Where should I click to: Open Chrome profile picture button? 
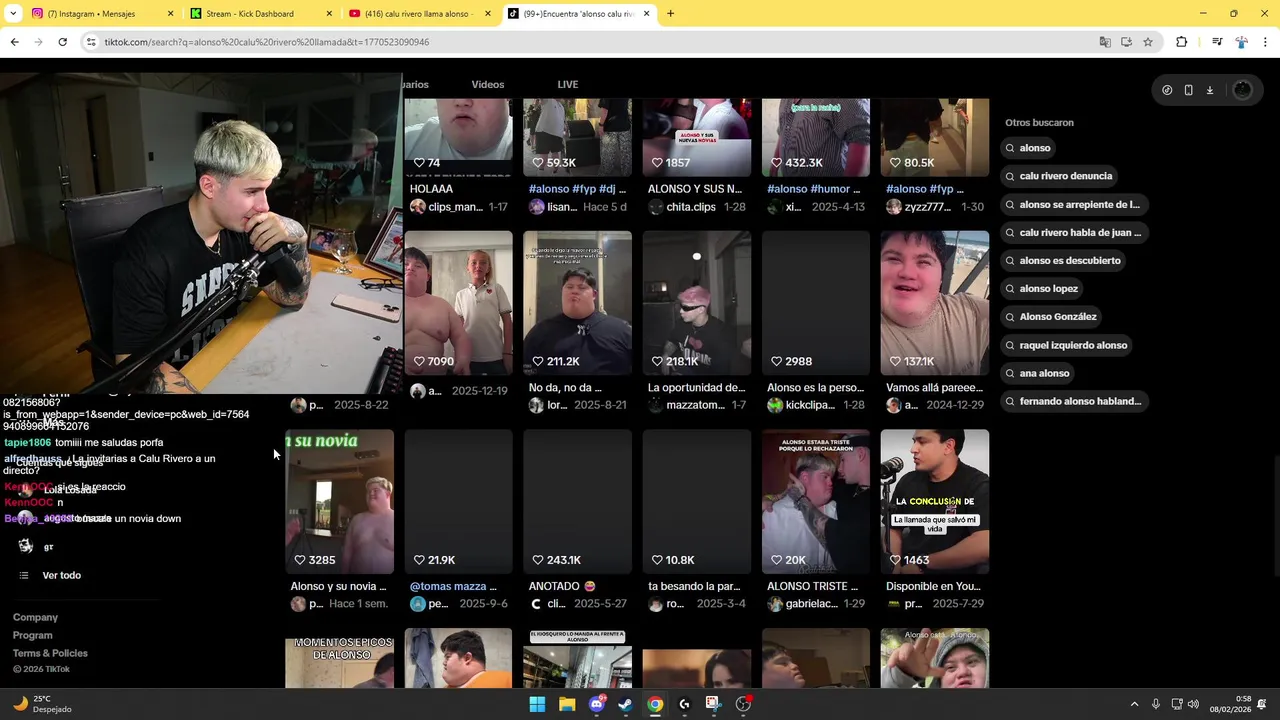(x=1241, y=42)
